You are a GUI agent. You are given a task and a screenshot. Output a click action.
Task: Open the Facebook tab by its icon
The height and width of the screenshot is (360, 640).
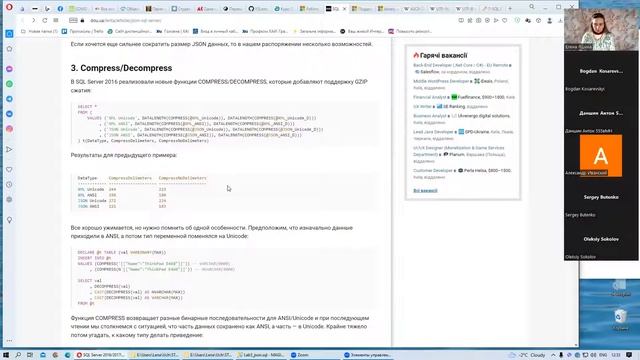(60, 9)
